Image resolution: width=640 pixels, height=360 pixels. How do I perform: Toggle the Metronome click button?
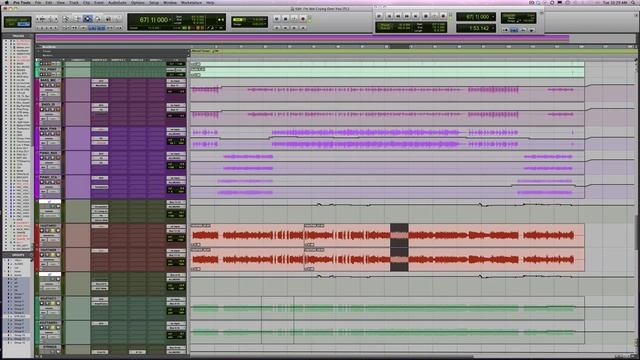click(514, 30)
